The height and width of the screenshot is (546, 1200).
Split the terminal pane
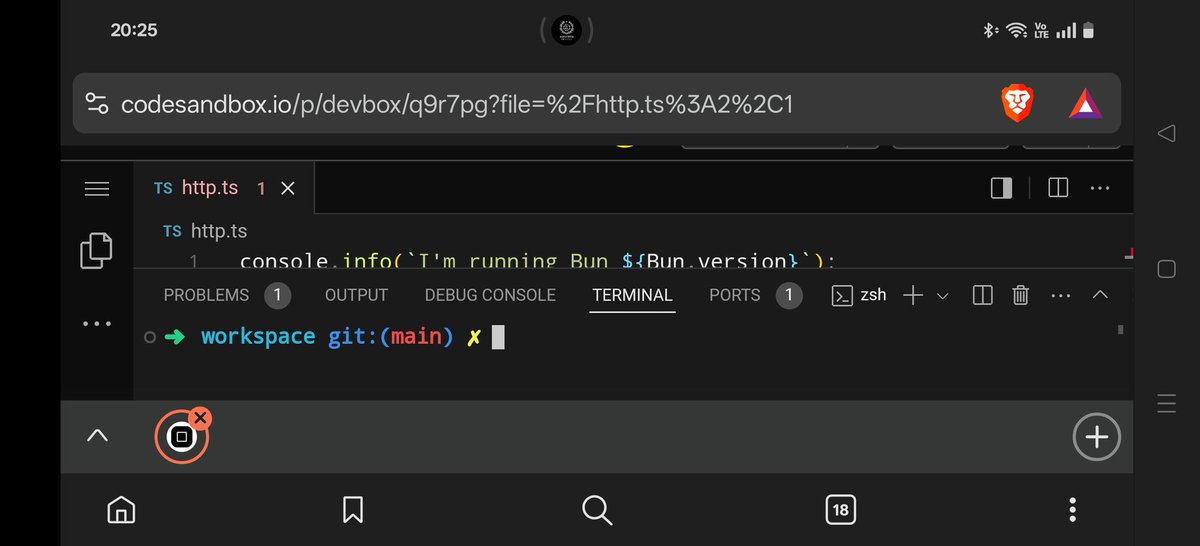(x=983, y=295)
